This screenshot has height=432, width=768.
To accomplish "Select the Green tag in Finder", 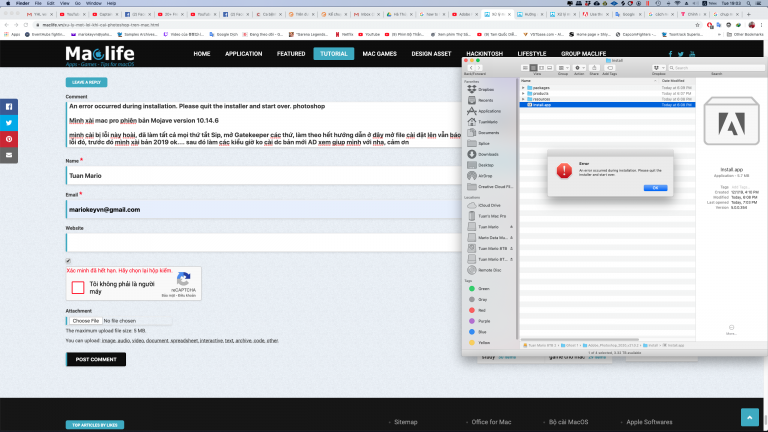I will (x=479, y=288).
